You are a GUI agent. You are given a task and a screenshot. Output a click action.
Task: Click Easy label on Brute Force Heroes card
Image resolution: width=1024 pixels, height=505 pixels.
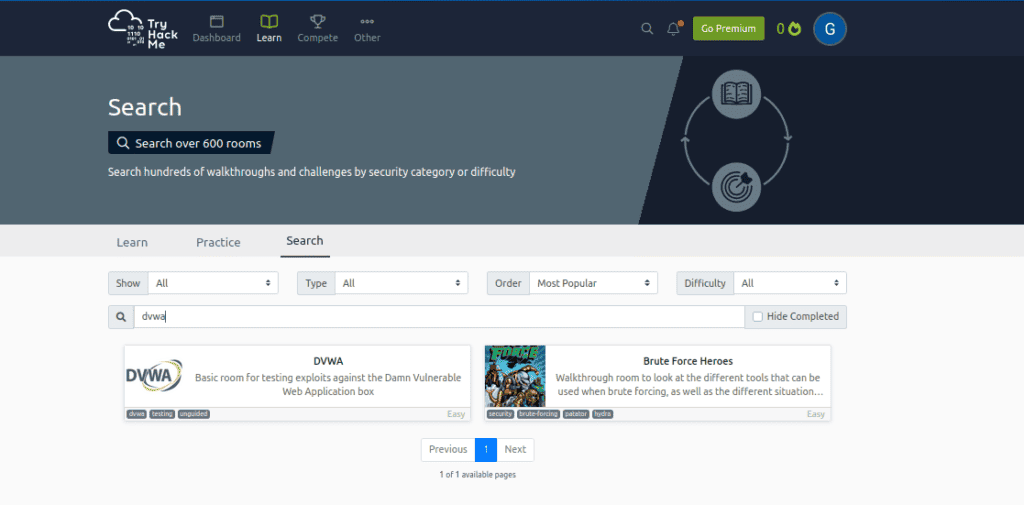pyautogui.click(x=816, y=414)
